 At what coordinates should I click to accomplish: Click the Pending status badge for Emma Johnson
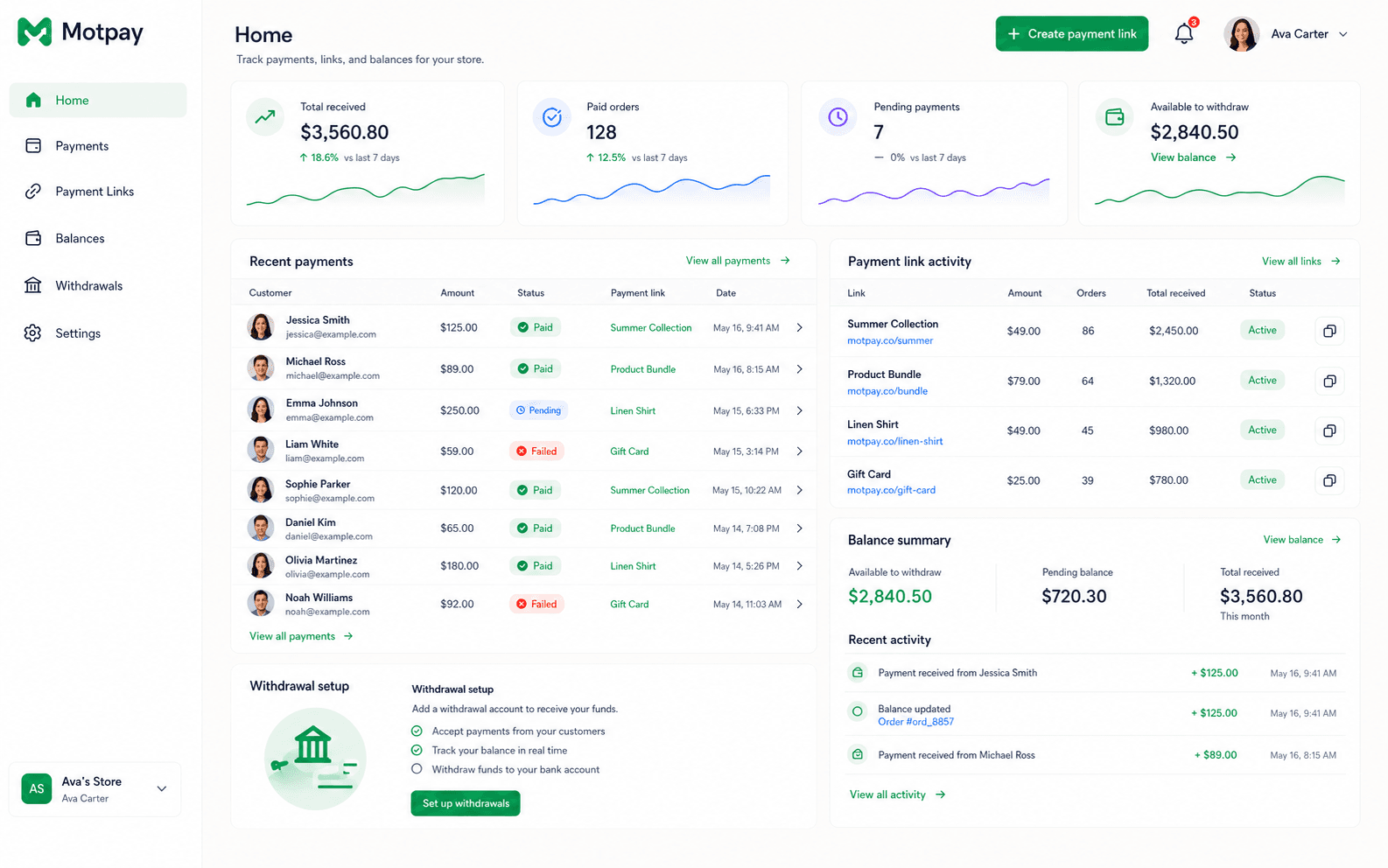pyautogui.click(x=538, y=410)
